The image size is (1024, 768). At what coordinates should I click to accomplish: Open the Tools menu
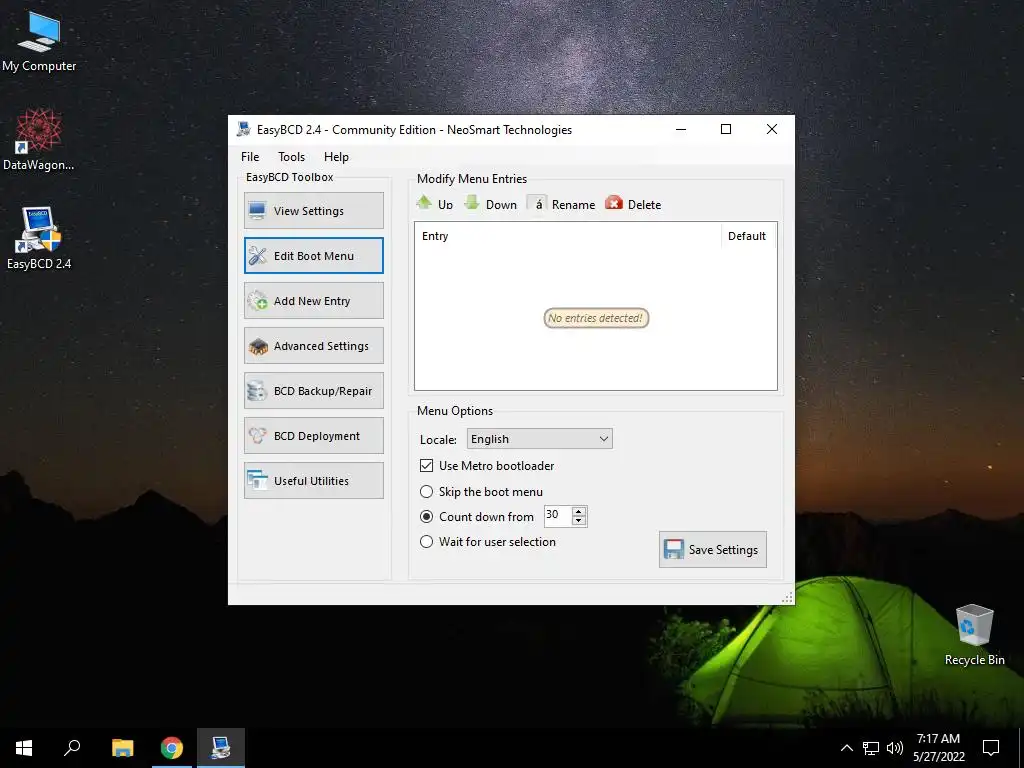tap(291, 157)
